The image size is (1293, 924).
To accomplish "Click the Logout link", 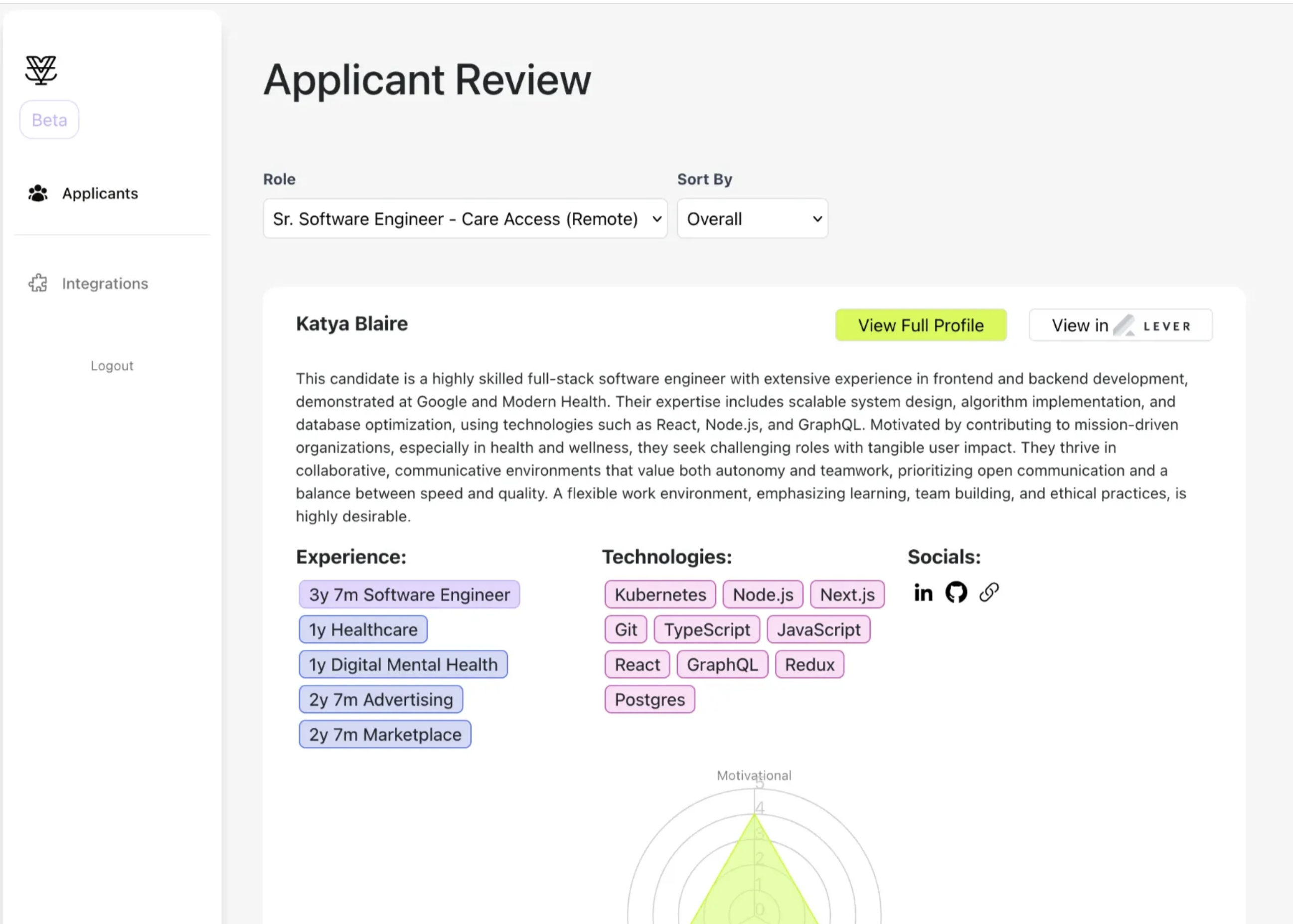I will (x=112, y=366).
